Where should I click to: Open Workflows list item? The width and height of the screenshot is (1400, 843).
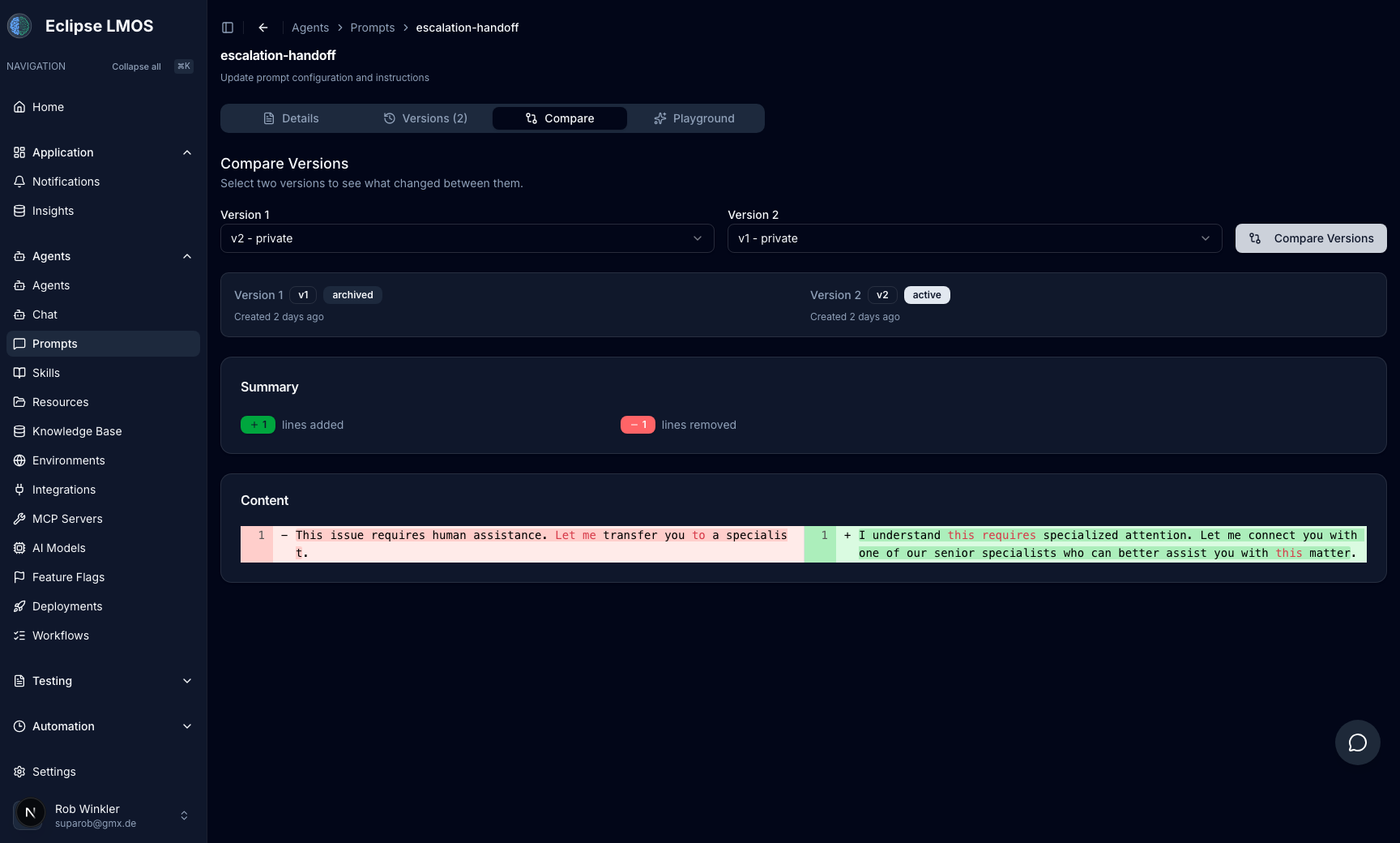pos(103,635)
